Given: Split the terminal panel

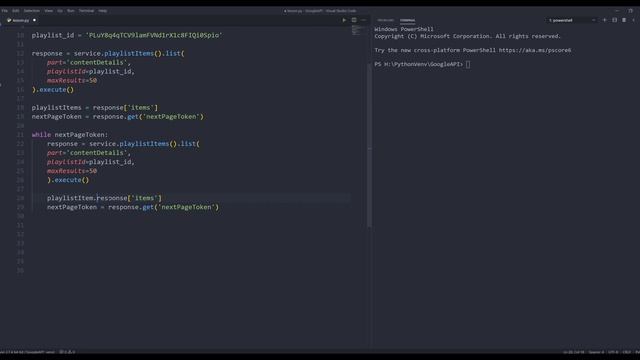Looking at the screenshot, I should pyautogui.click(x=614, y=20).
